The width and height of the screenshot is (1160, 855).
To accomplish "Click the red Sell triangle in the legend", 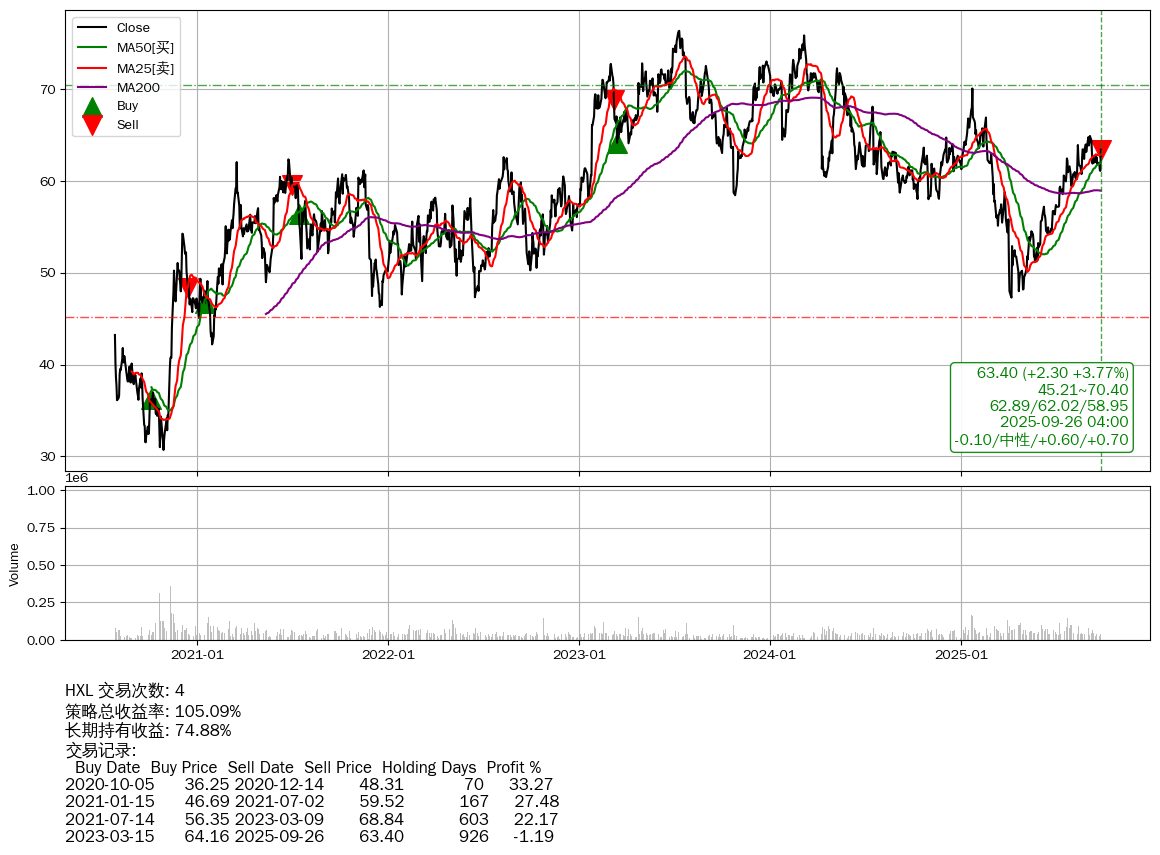I will 92,125.
